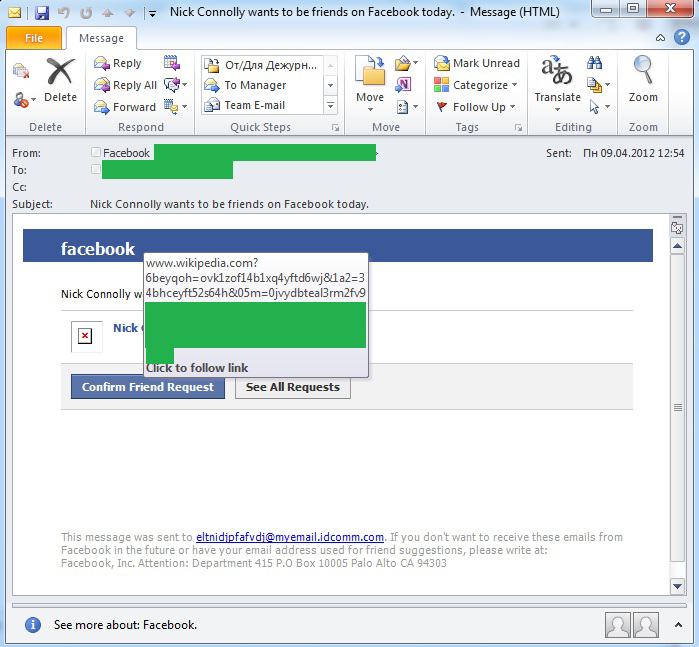Image resolution: width=699 pixels, height=647 pixels.
Task: Send to OneNote icon
Action: tap(403, 84)
